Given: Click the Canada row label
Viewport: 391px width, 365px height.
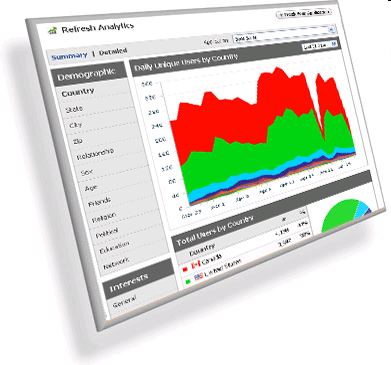Looking at the screenshot, I should (x=211, y=259).
